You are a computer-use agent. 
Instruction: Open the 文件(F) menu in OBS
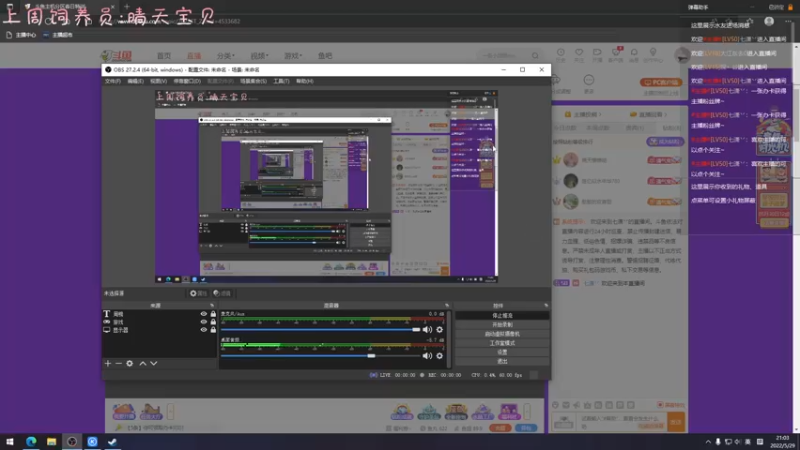[x=113, y=81]
